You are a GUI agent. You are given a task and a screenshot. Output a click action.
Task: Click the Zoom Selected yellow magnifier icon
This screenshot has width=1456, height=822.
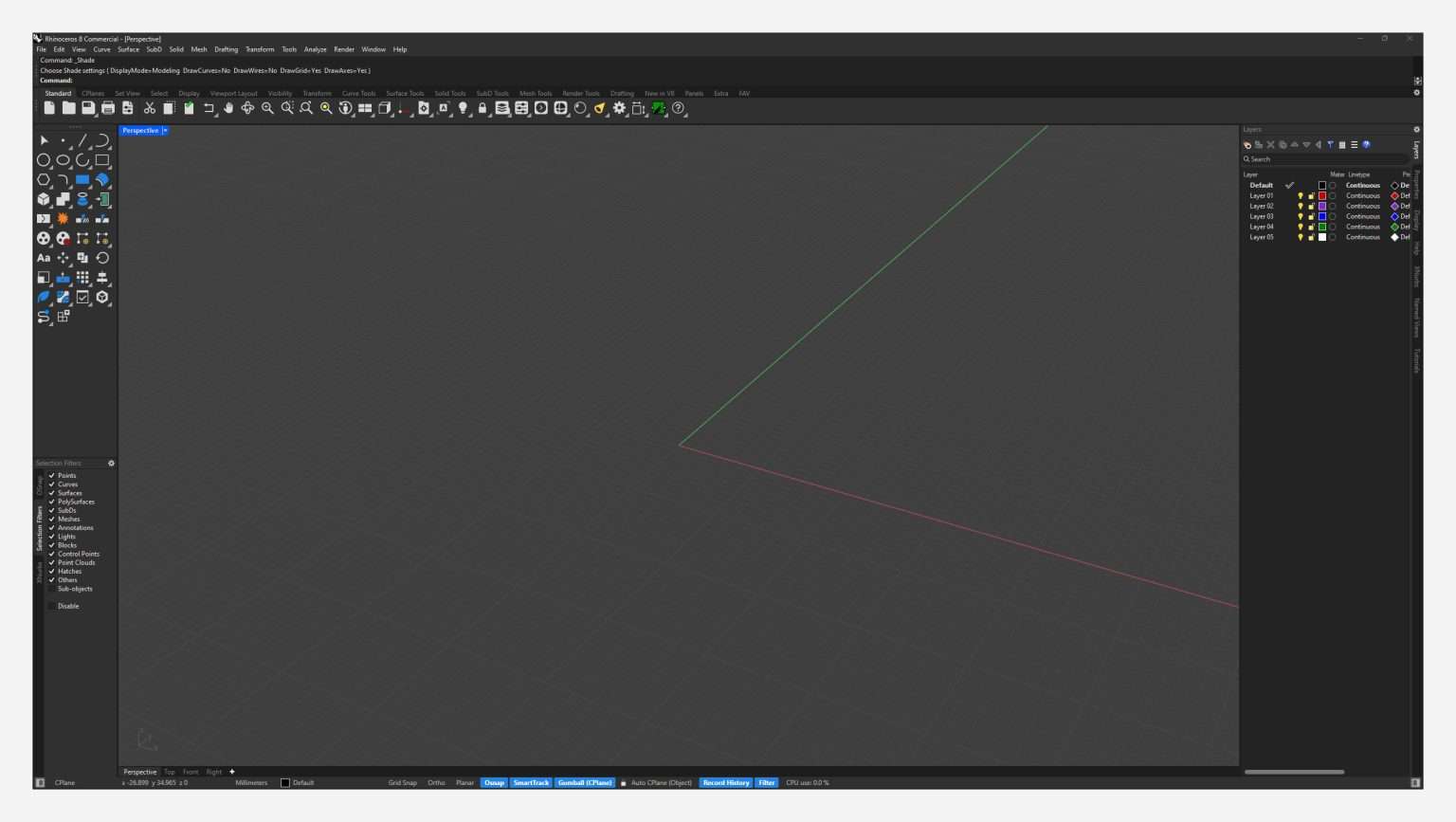tap(326, 108)
